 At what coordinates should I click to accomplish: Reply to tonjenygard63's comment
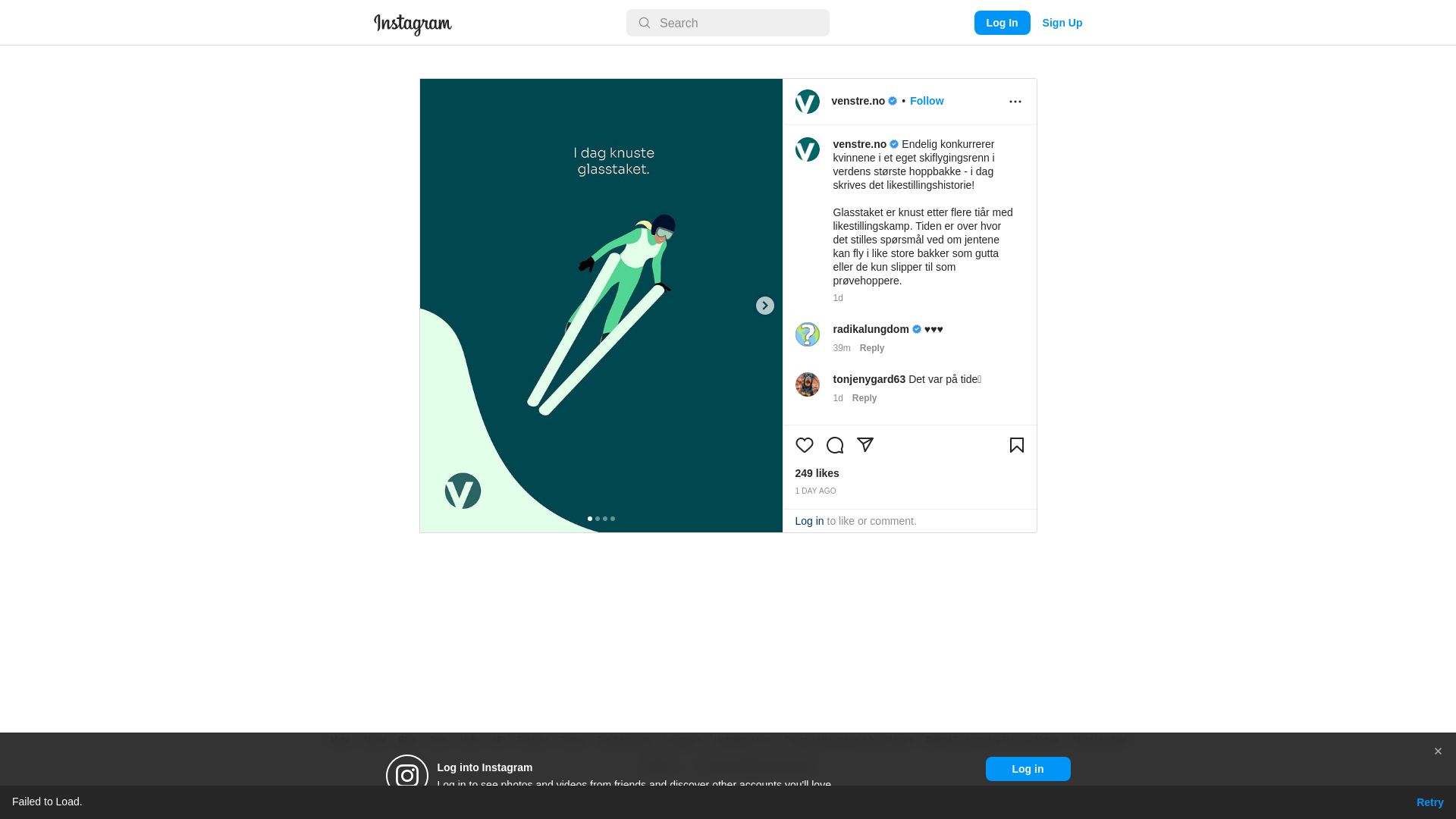[x=864, y=398]
